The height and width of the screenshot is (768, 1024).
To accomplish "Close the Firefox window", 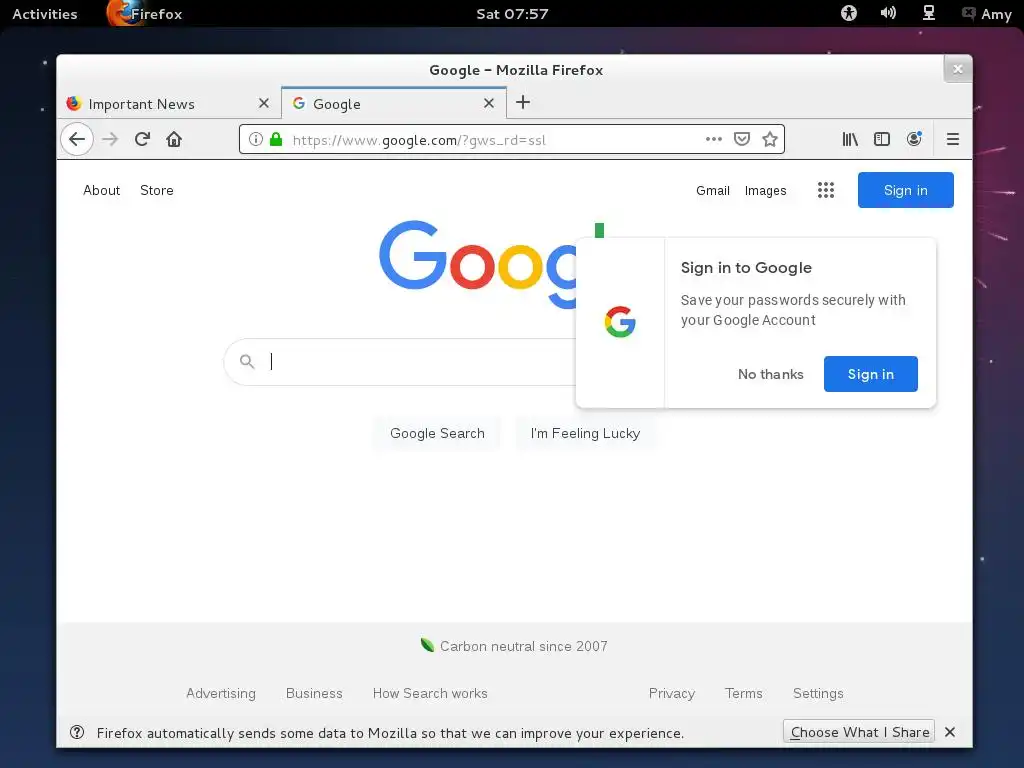I will point(957,69).
